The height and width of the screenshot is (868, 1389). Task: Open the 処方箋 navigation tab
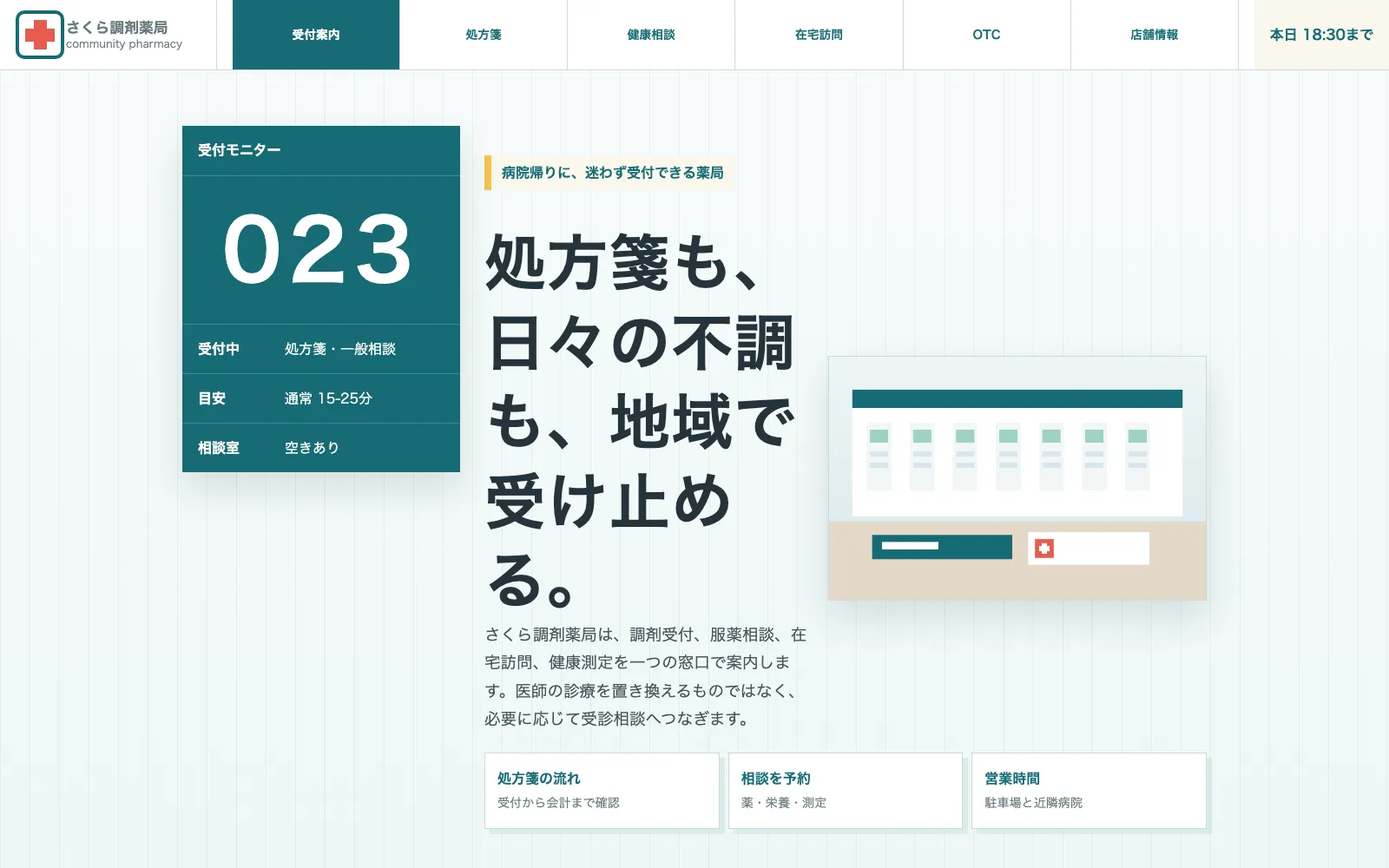(x=484, y=35)
